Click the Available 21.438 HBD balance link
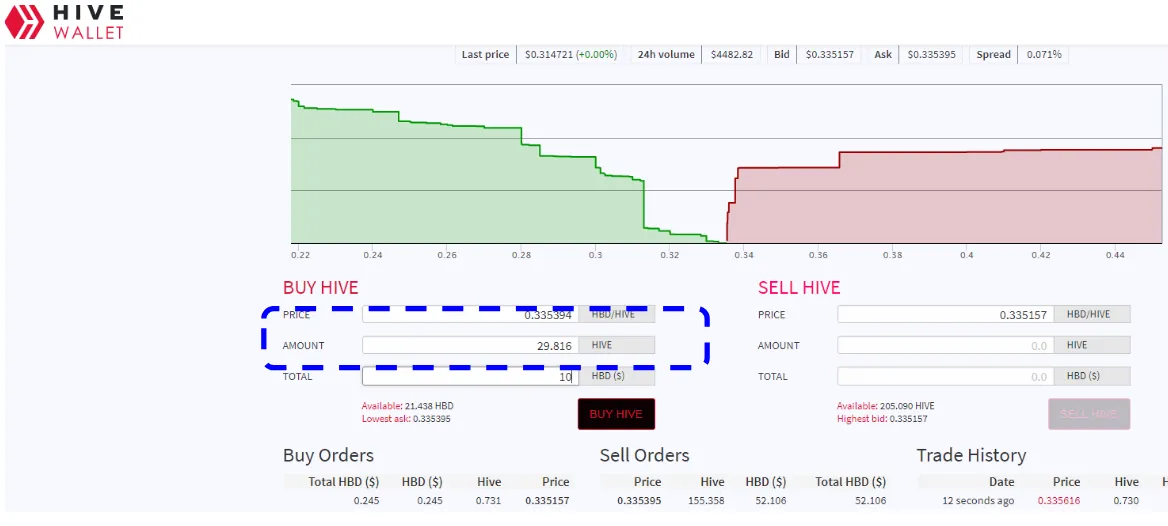This screenshot has width=1168, height=526. click(407, 406)
